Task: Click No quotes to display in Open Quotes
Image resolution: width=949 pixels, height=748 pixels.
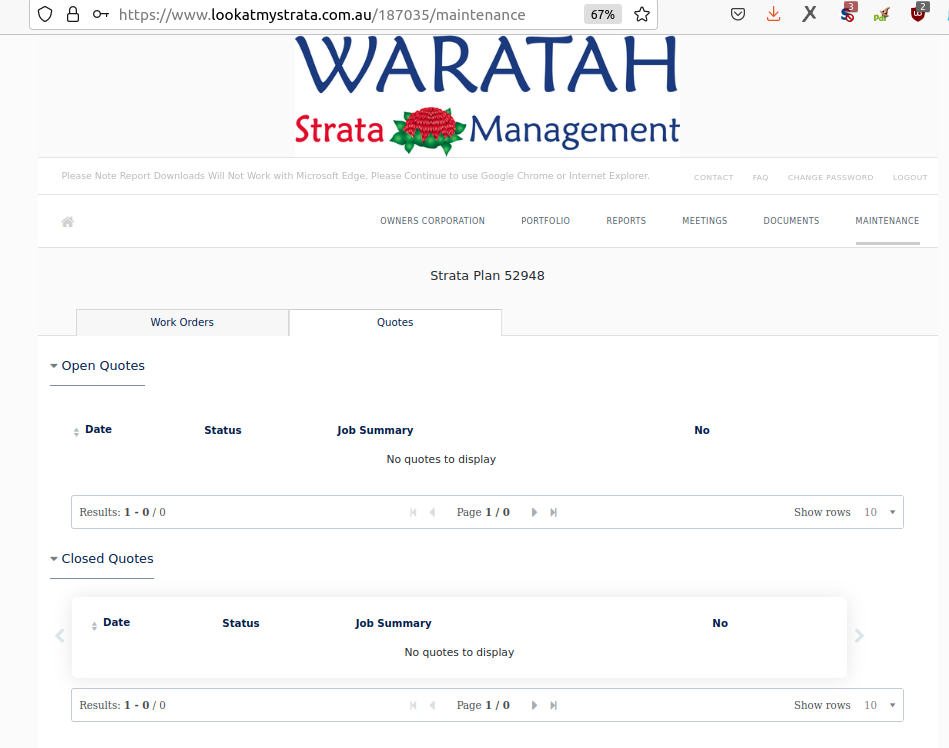Action: (x=441, y=459)
